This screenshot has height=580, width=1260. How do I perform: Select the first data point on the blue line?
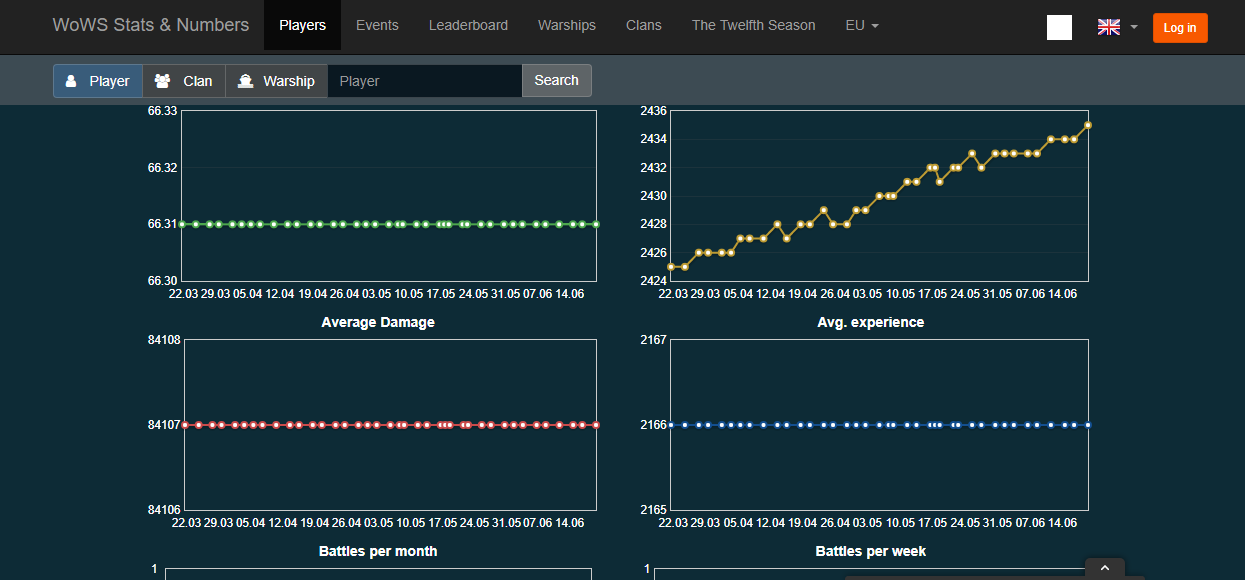(x=671, y=425)
